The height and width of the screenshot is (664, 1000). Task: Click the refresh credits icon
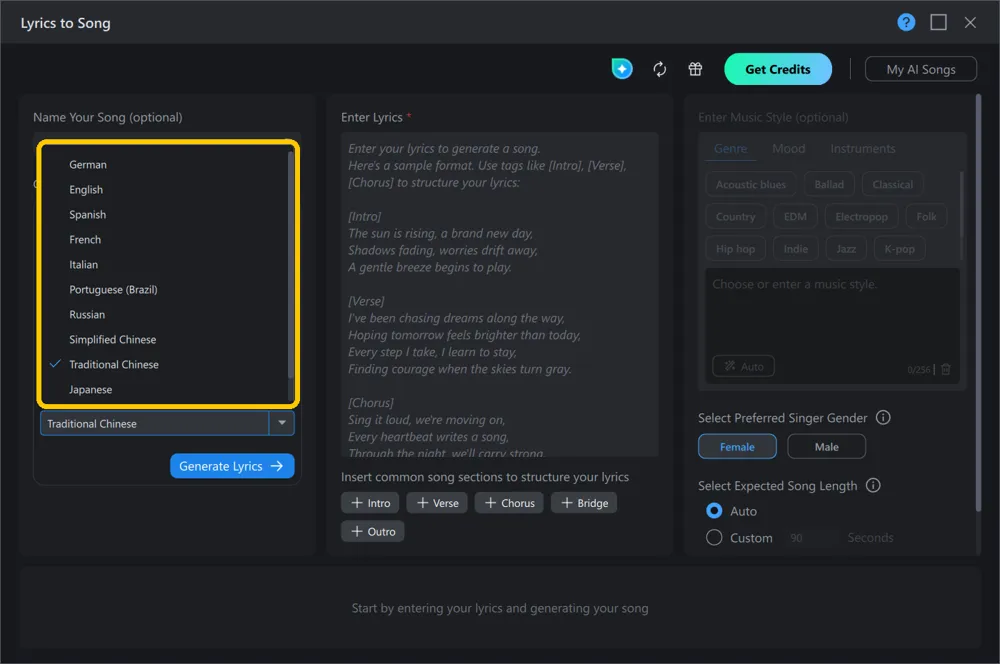point(659,69)
